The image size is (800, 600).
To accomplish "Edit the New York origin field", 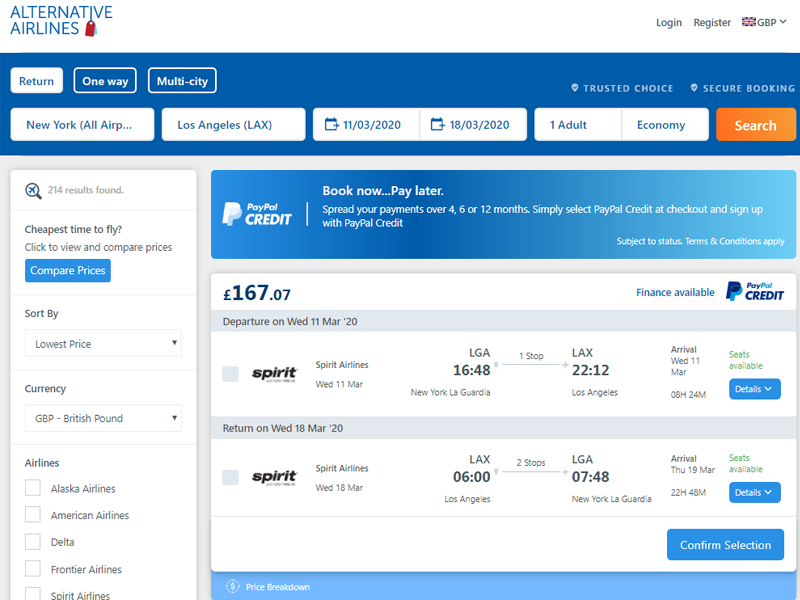I will pos(83,124).
